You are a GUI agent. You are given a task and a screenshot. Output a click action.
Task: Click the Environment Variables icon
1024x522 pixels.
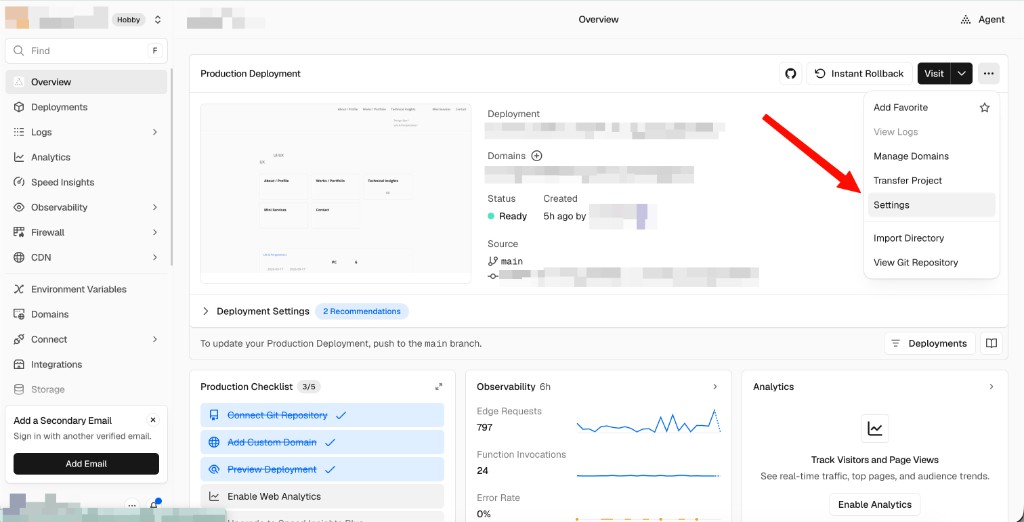tap(19, 289)
